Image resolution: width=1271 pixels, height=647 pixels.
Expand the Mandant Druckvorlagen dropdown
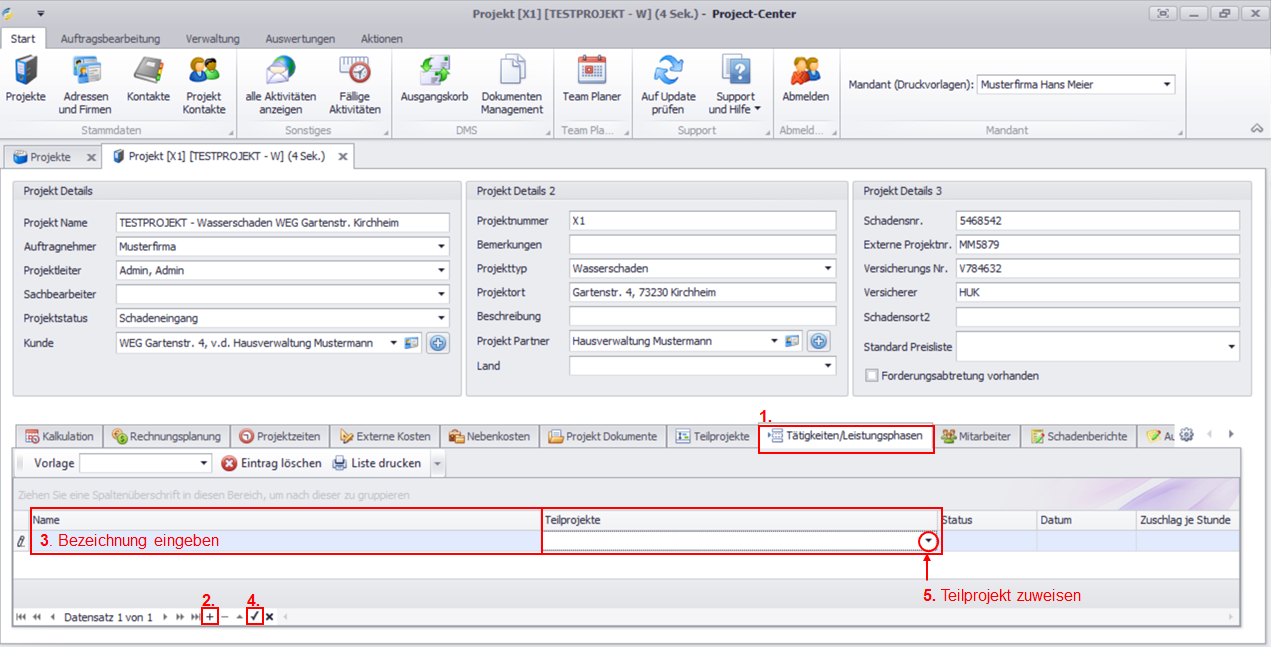pos(1166,85)
